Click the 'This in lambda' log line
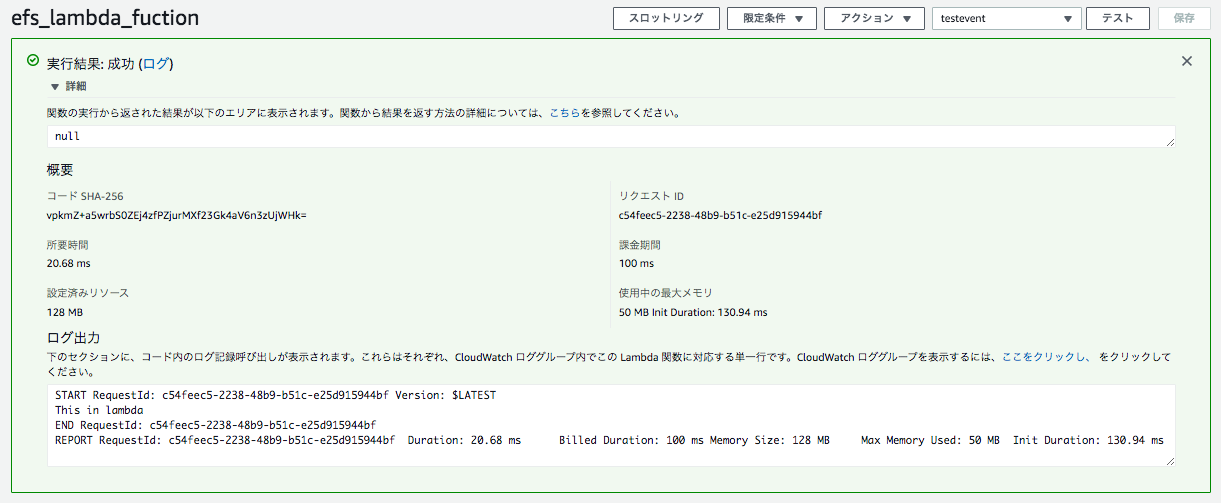 click(99, 410)
